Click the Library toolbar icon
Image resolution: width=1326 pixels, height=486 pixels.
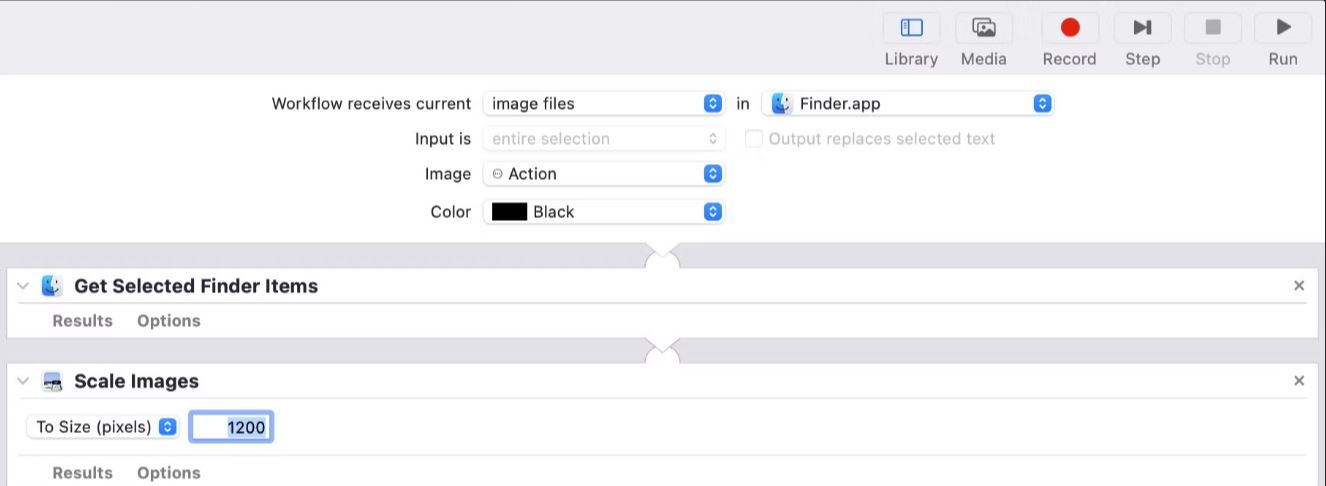coord(911,28)
